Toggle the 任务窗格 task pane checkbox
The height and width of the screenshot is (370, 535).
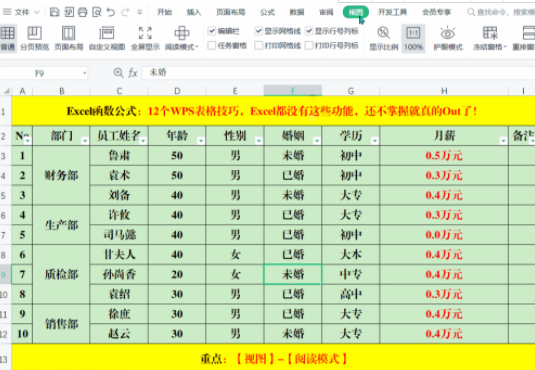pos(212,45)
